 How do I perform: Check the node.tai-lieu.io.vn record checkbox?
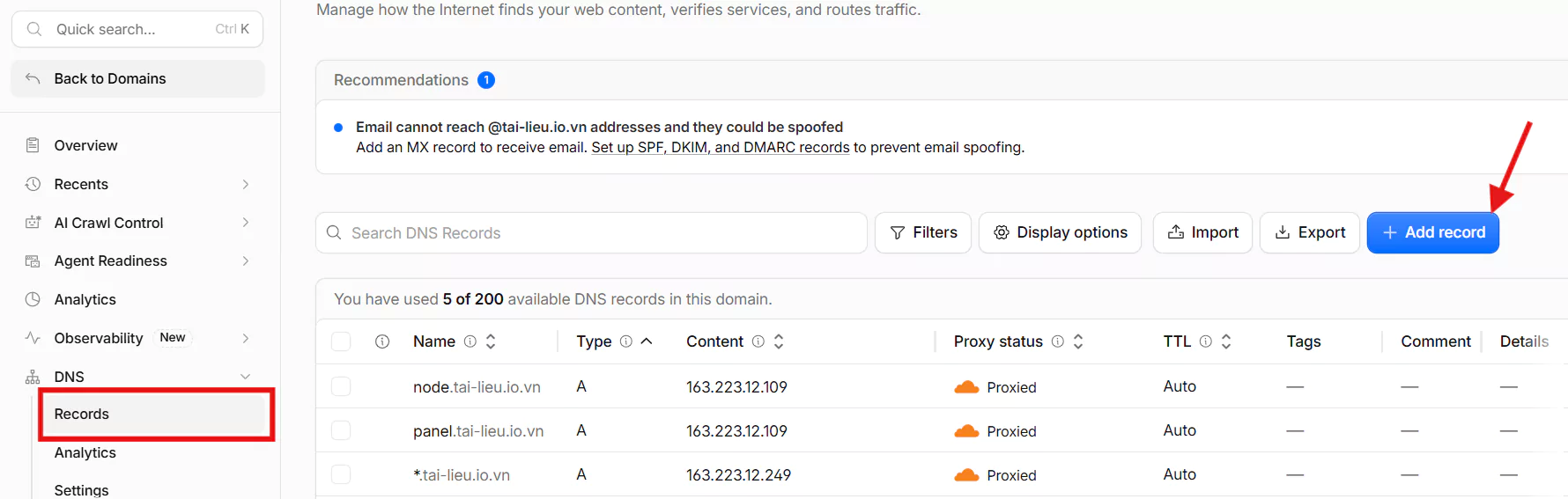[341, 386]
